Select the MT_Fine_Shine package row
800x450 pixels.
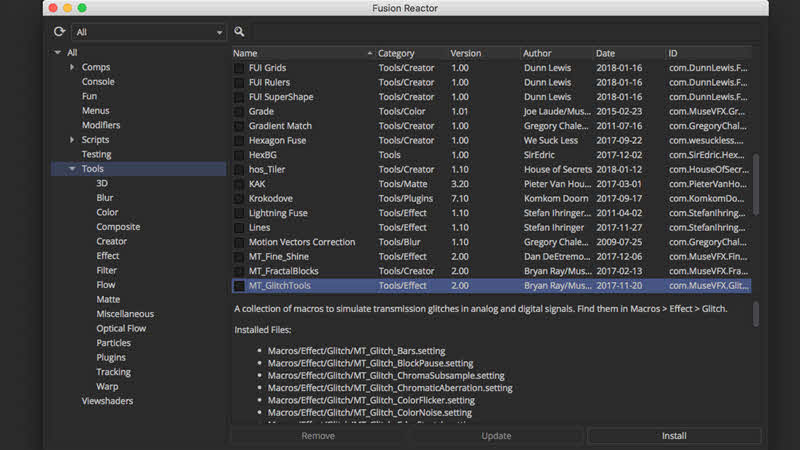coord(491,257)
